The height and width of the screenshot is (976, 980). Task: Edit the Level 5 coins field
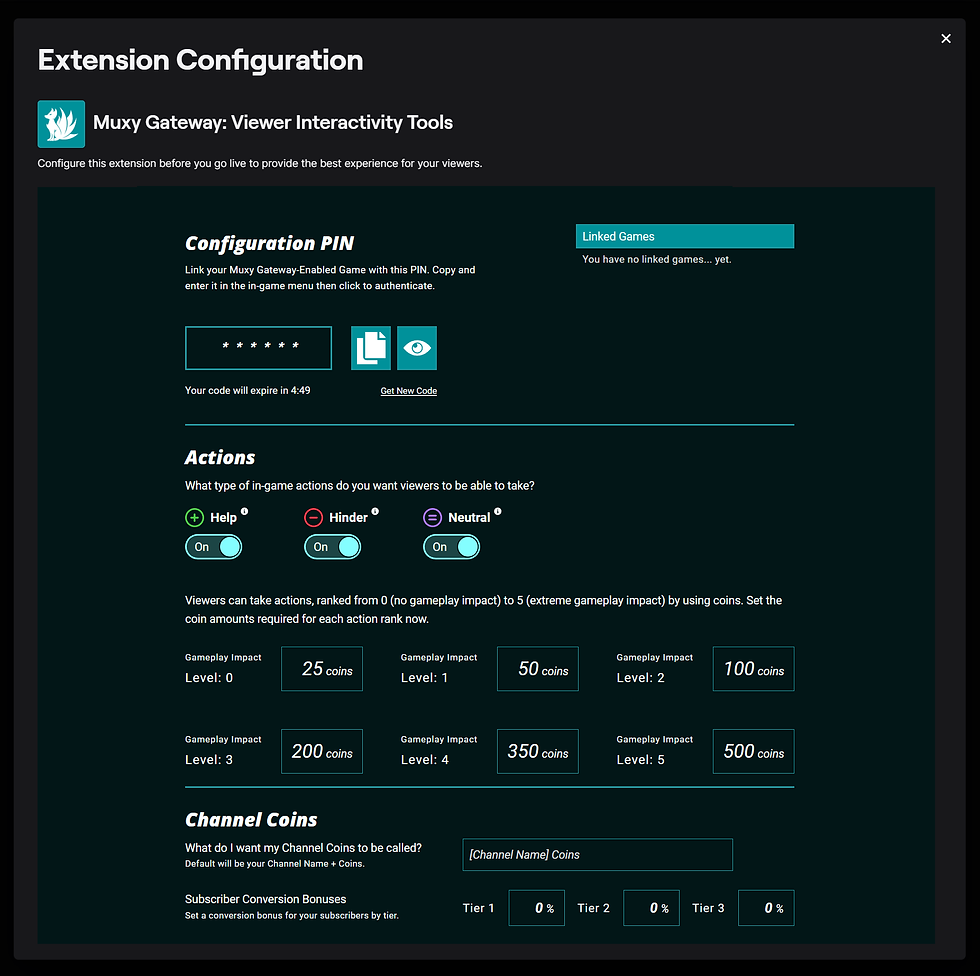754,751
